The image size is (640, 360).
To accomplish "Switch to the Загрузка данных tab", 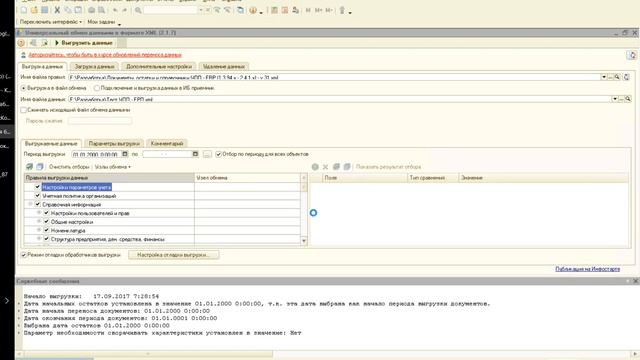I will 94,66.
